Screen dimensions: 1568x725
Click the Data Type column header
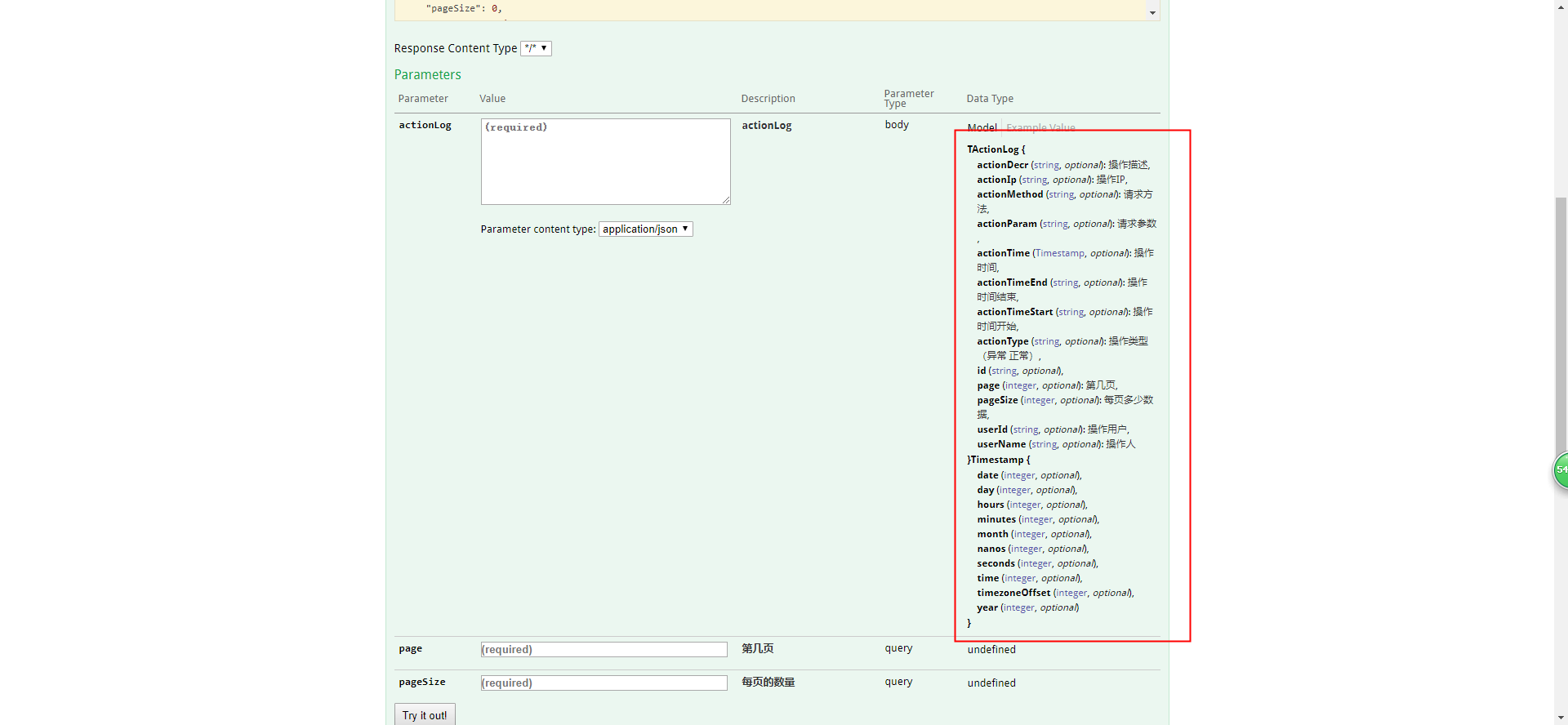click(x=990, y=99)
